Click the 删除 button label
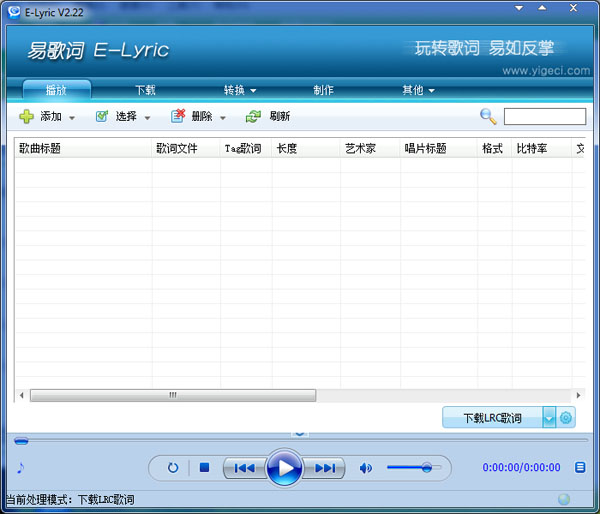 click(x=202, y=116)
